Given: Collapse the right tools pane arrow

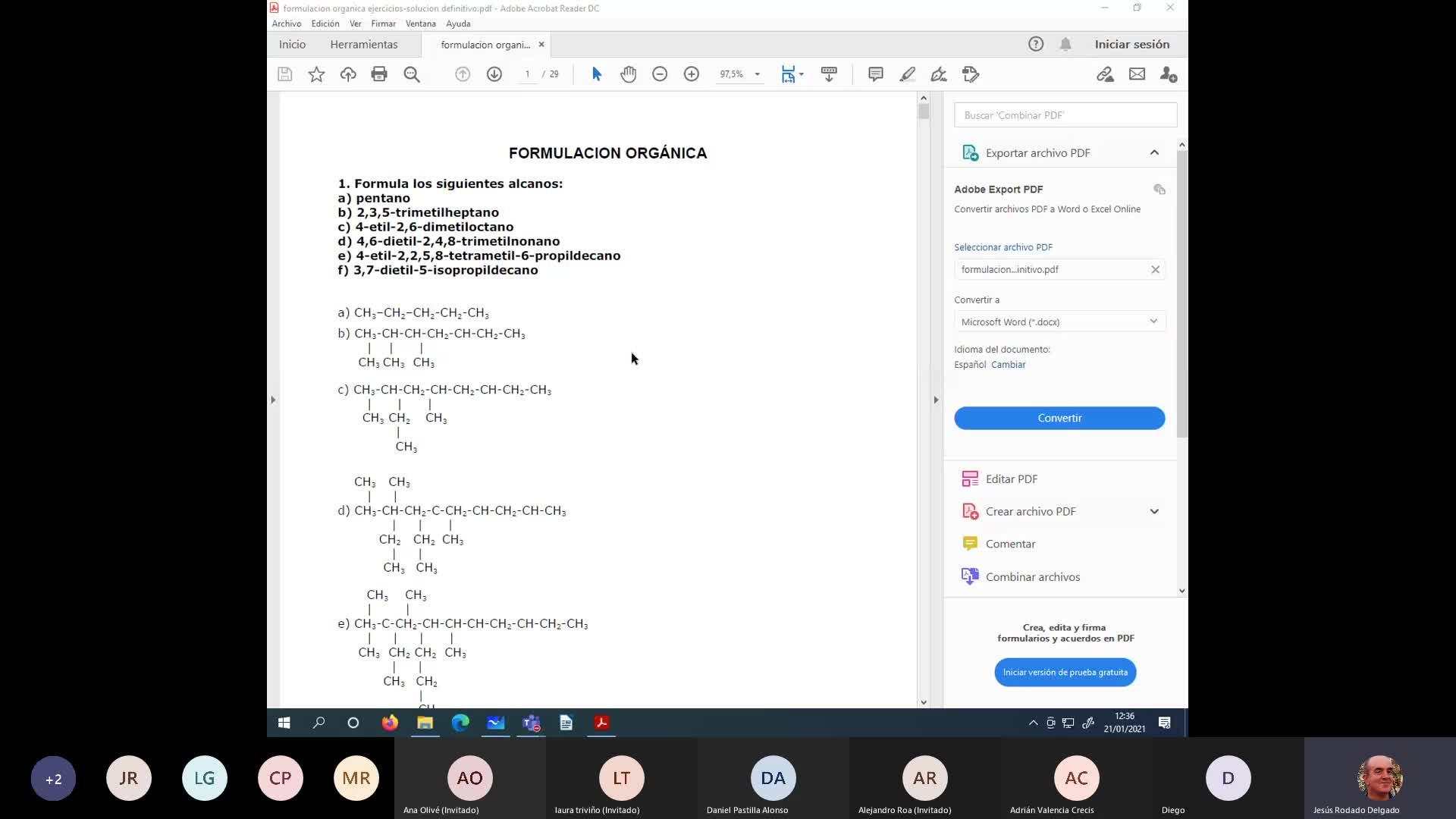Looking at the screenshot, I should tap(936, 400).
